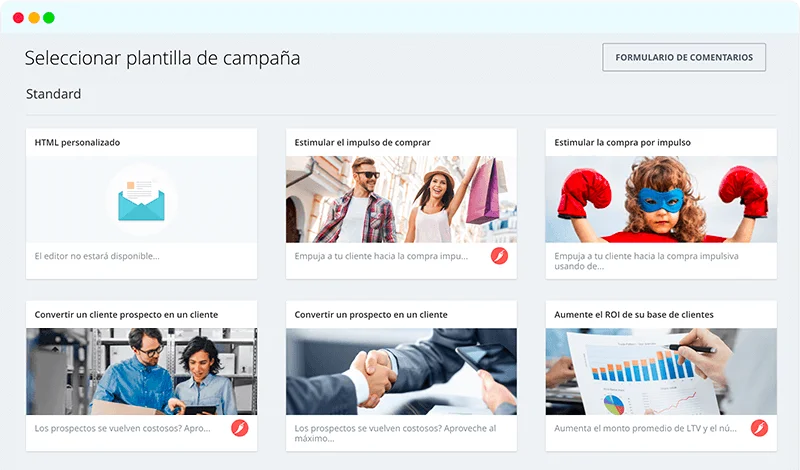This screenshot has width=800, height=470.
Task: Click 'Aumenta el monto promedio de LTV y el nú...' text
Action: pos(645,428)
